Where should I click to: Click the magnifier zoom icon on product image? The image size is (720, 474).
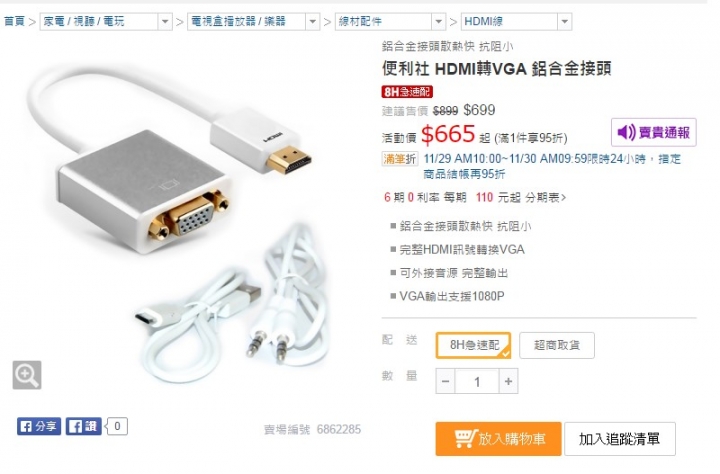click(27, 375)
